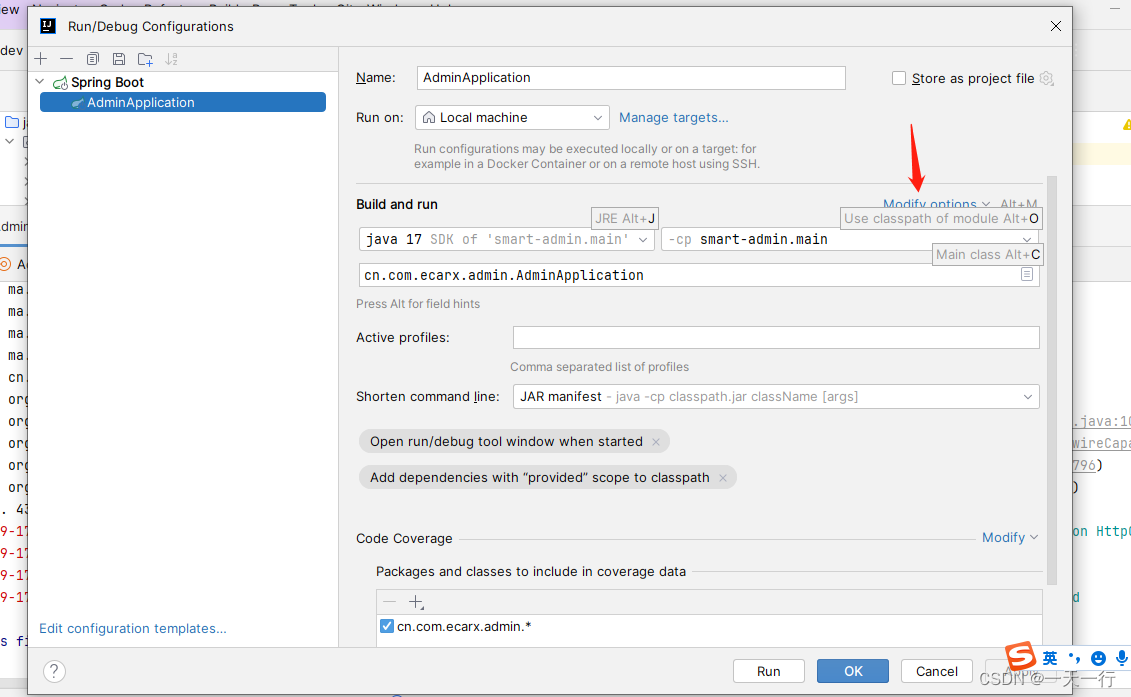Open the Modify options menu
This screenshot has width=1131, height=697.
[936, 204]
